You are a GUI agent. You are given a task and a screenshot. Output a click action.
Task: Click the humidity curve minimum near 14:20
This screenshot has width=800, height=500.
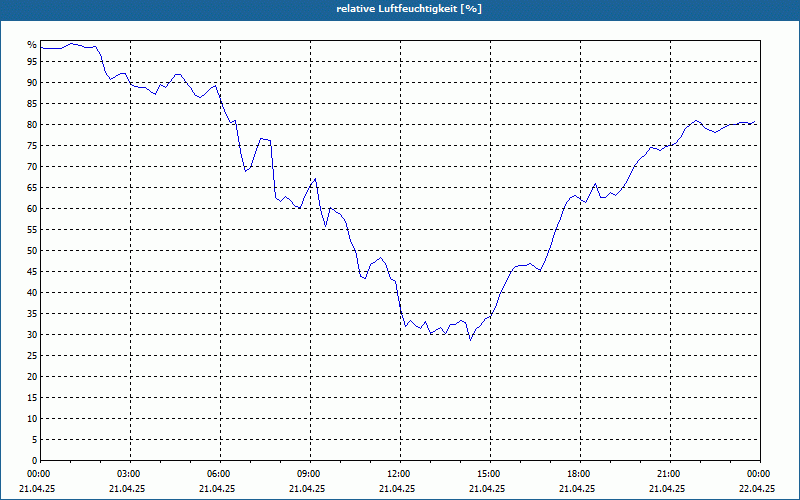(x=470, y=340)
